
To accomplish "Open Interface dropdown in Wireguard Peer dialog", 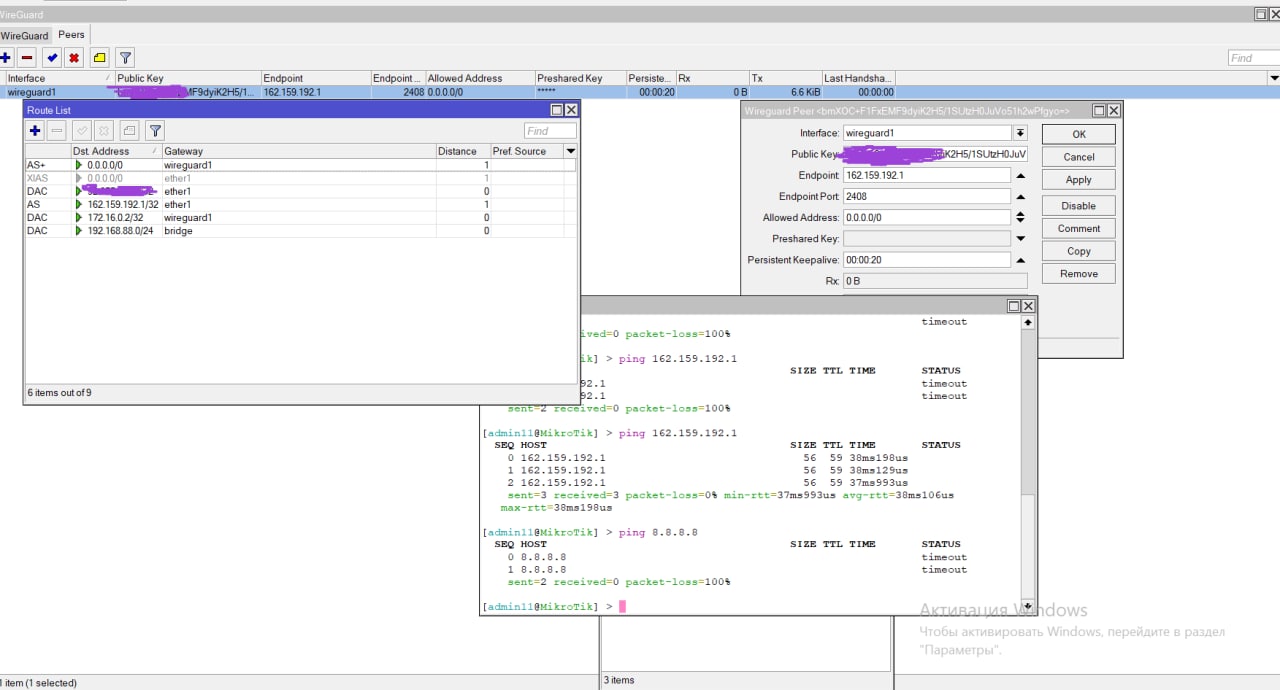I will pos(1020,133).
